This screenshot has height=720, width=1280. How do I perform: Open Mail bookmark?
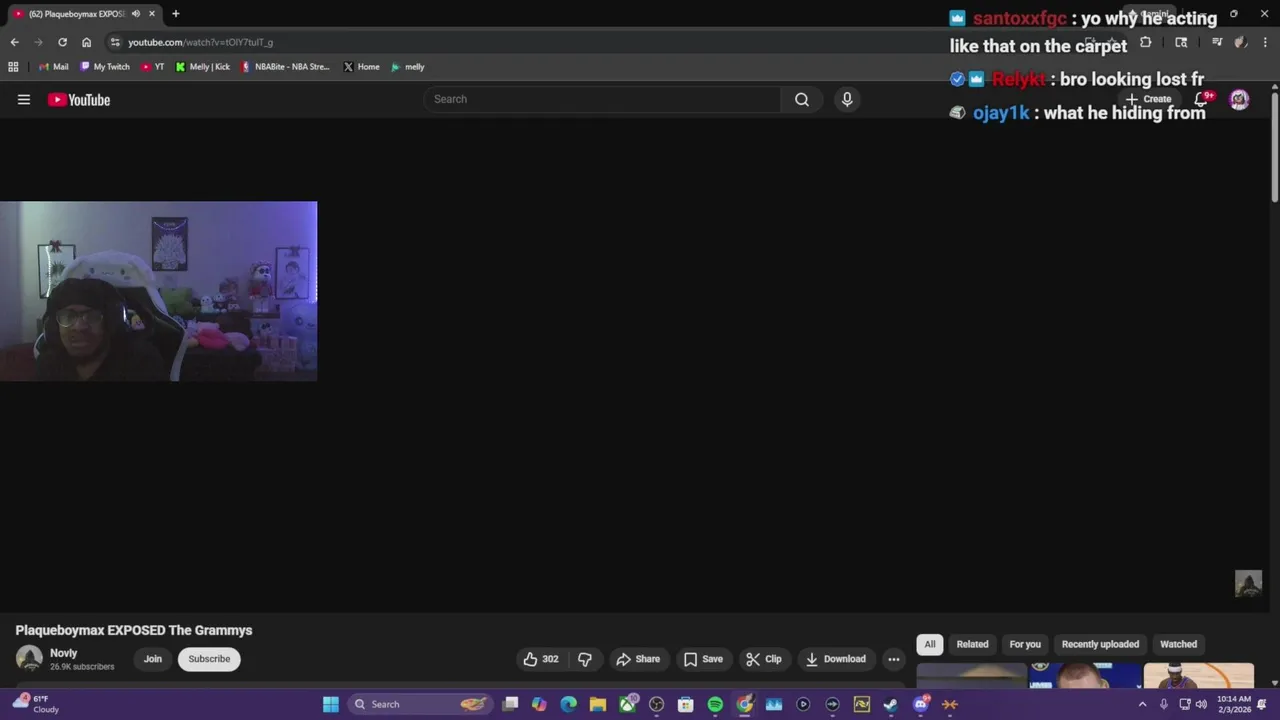coord(54,67)
